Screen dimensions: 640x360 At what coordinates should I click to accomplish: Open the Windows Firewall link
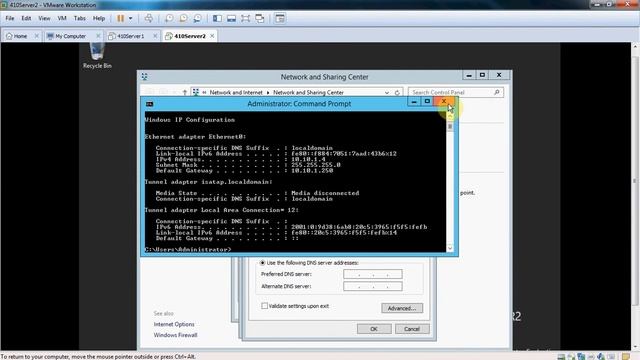tap(176, 335)
